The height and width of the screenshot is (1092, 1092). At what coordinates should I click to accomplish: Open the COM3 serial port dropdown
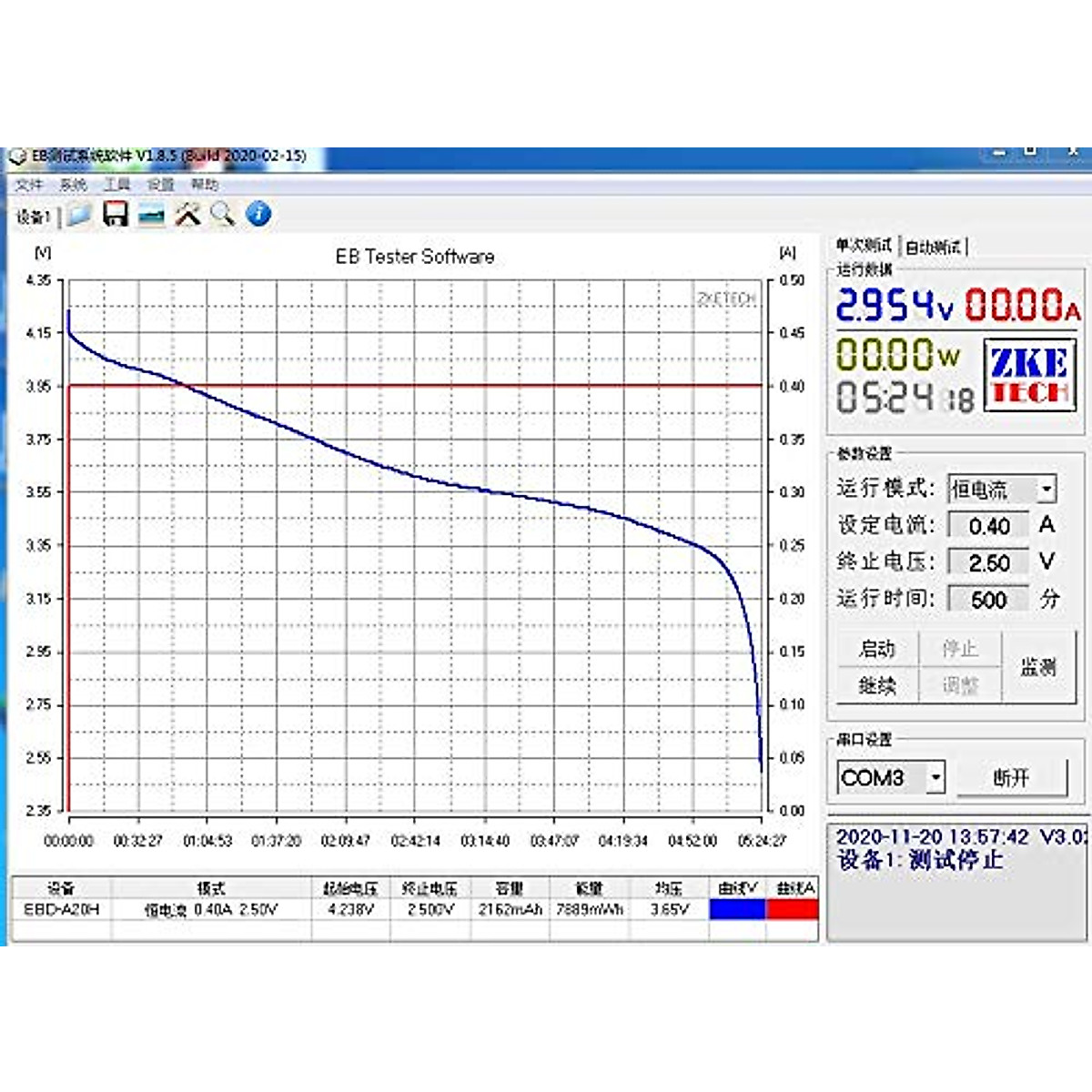[x=935, y=778]
